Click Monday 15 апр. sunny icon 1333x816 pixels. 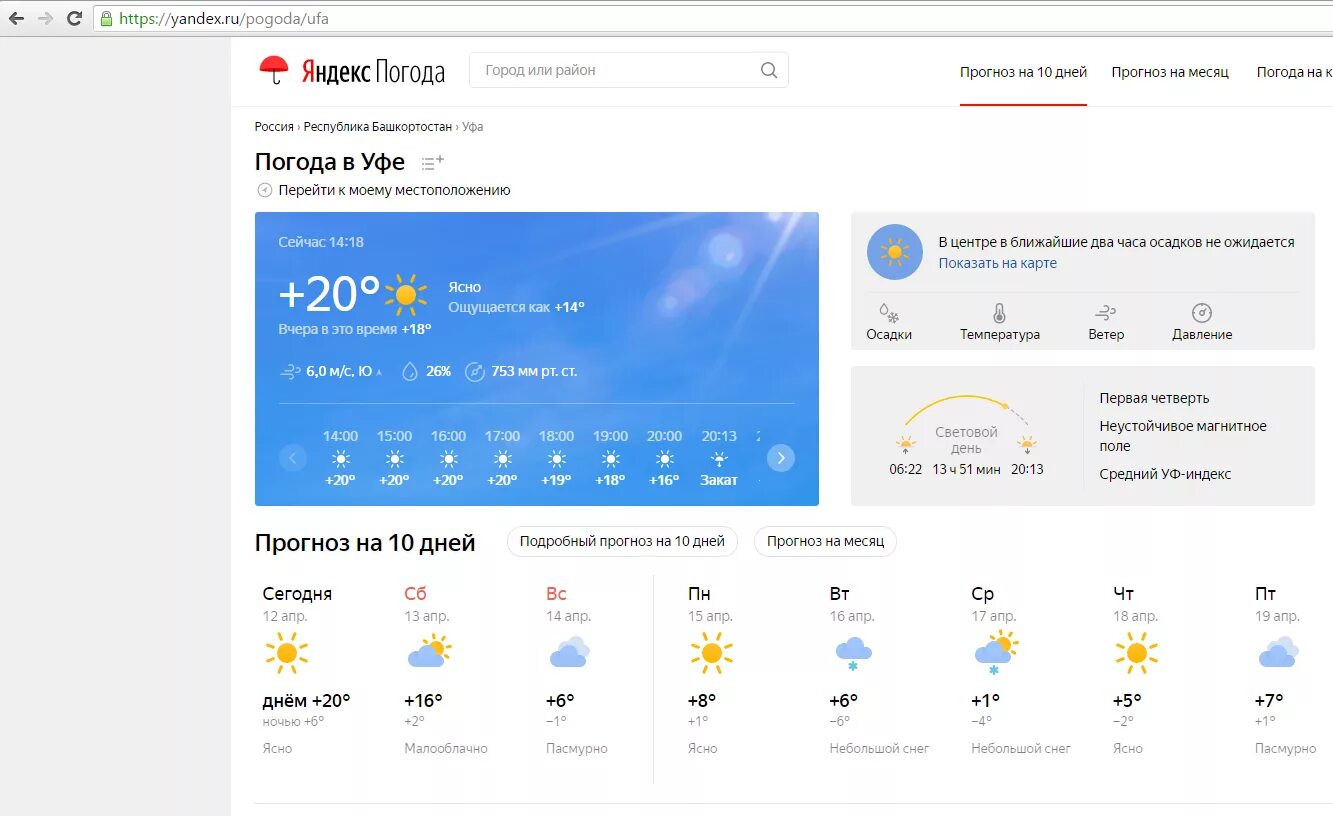[x=711, y=653]
